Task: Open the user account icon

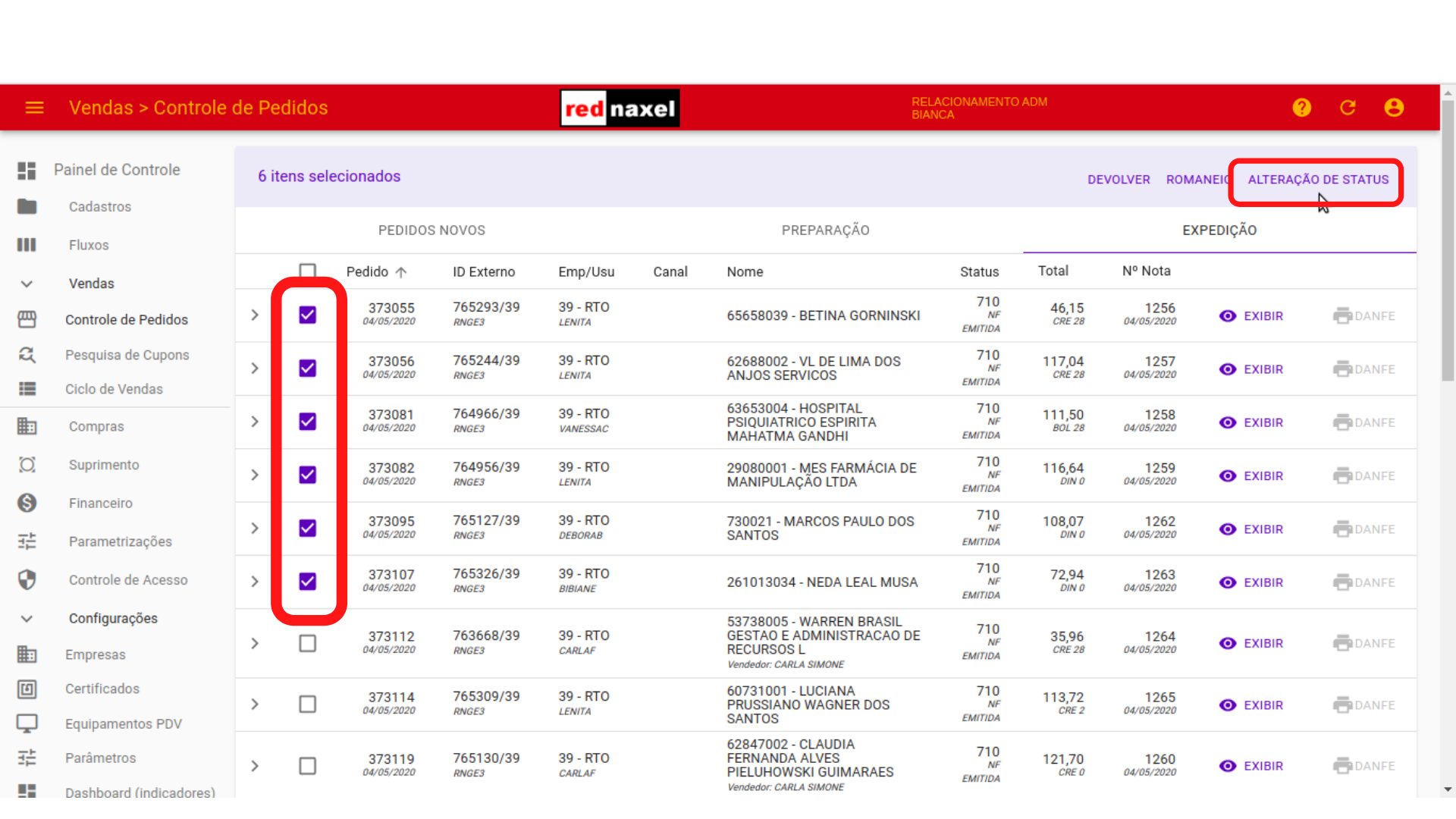Action: (1394, 108)
